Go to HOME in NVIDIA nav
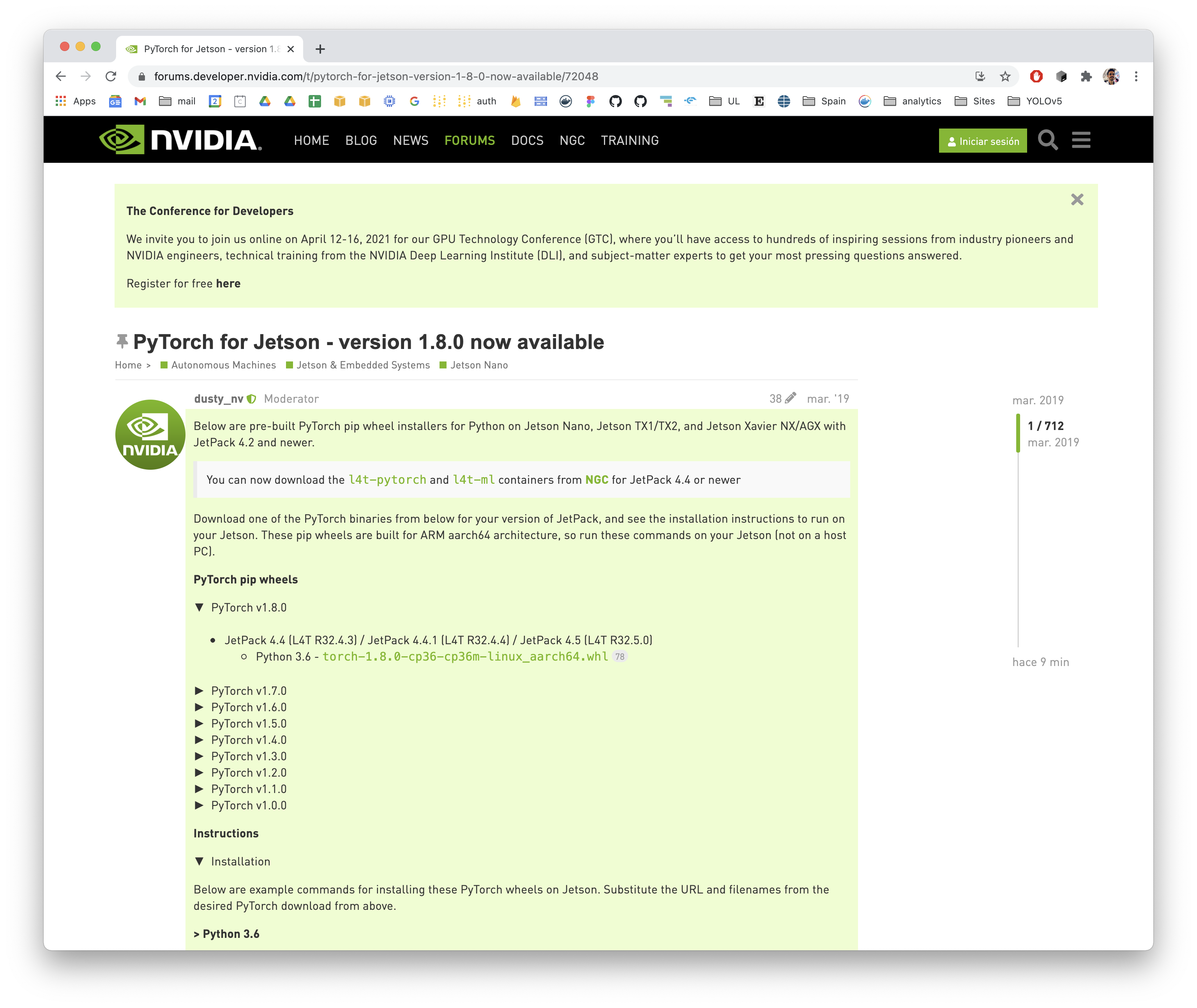 coord(312,141)
